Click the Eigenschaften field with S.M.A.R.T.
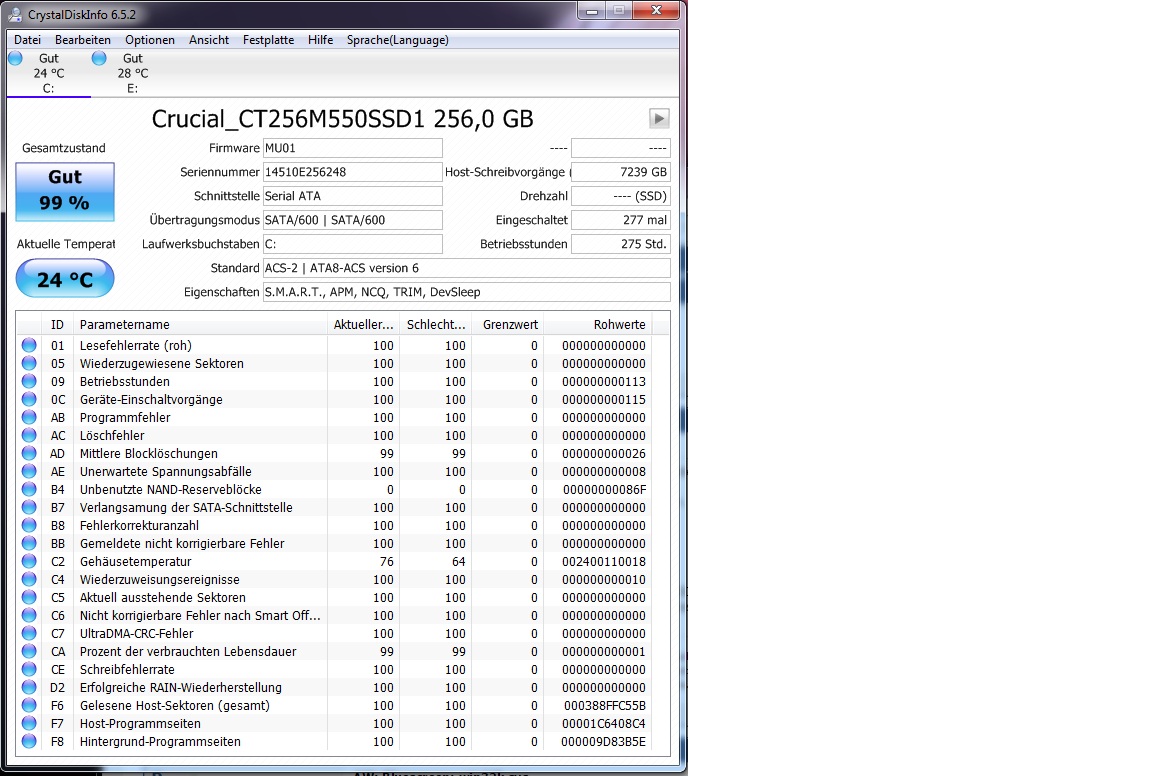This screenshot has height=776, width=1152. 467,292
